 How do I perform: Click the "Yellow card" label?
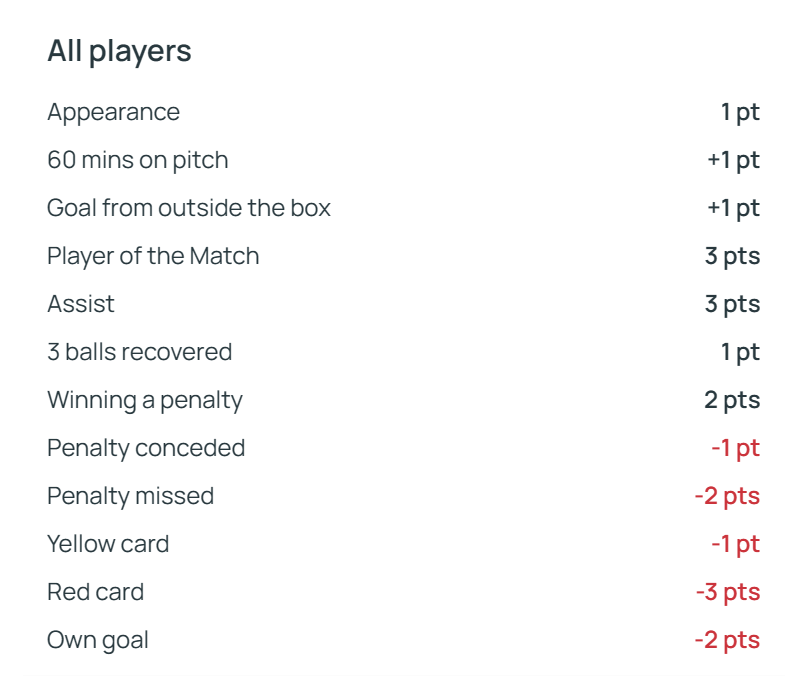click(108, 544)
